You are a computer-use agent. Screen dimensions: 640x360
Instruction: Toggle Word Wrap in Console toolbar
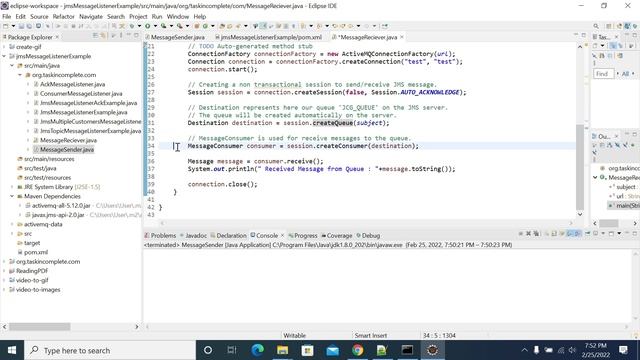(x=562, y=233)
